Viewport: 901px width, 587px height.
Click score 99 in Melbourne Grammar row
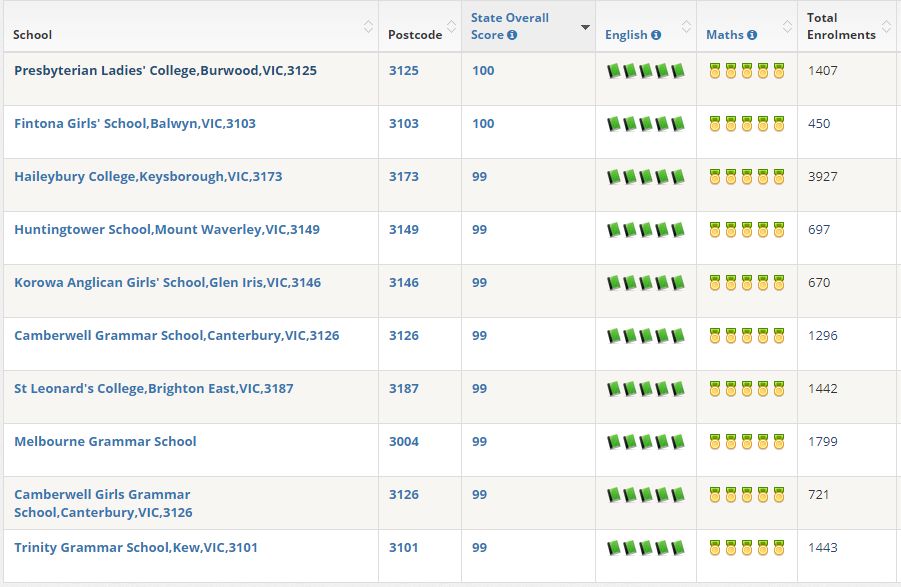click(479, 442)
